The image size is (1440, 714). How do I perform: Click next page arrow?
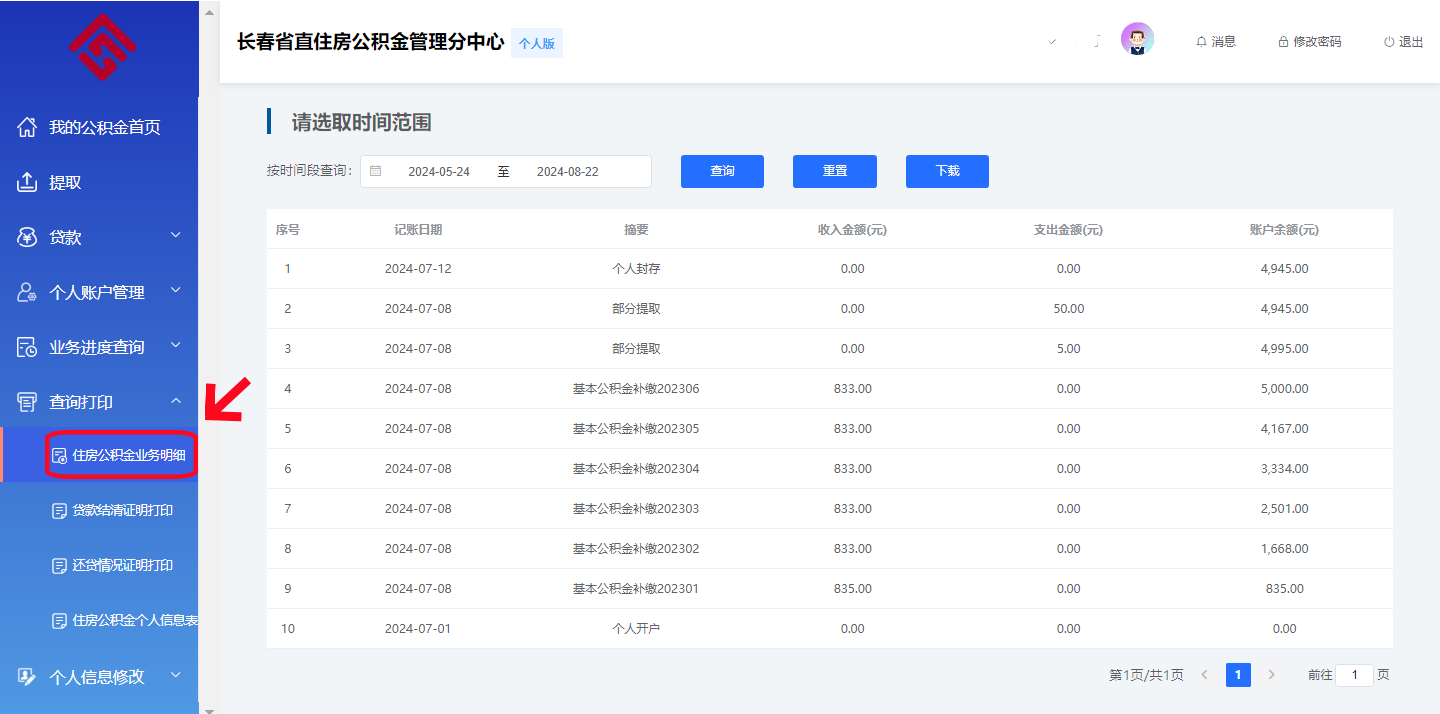point(1272,675)
